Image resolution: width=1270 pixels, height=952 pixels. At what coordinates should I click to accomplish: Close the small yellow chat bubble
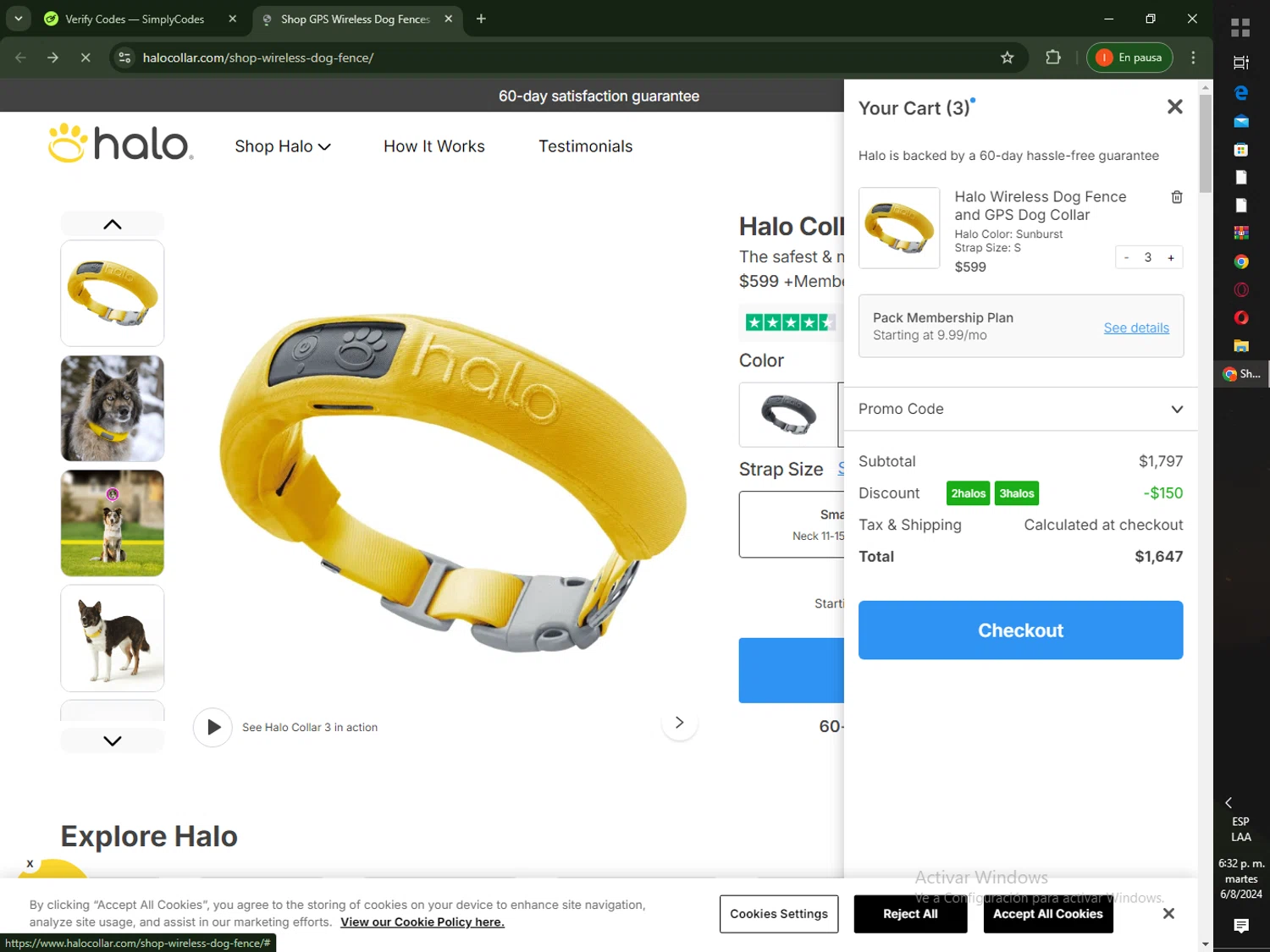(x=30, y=864)
